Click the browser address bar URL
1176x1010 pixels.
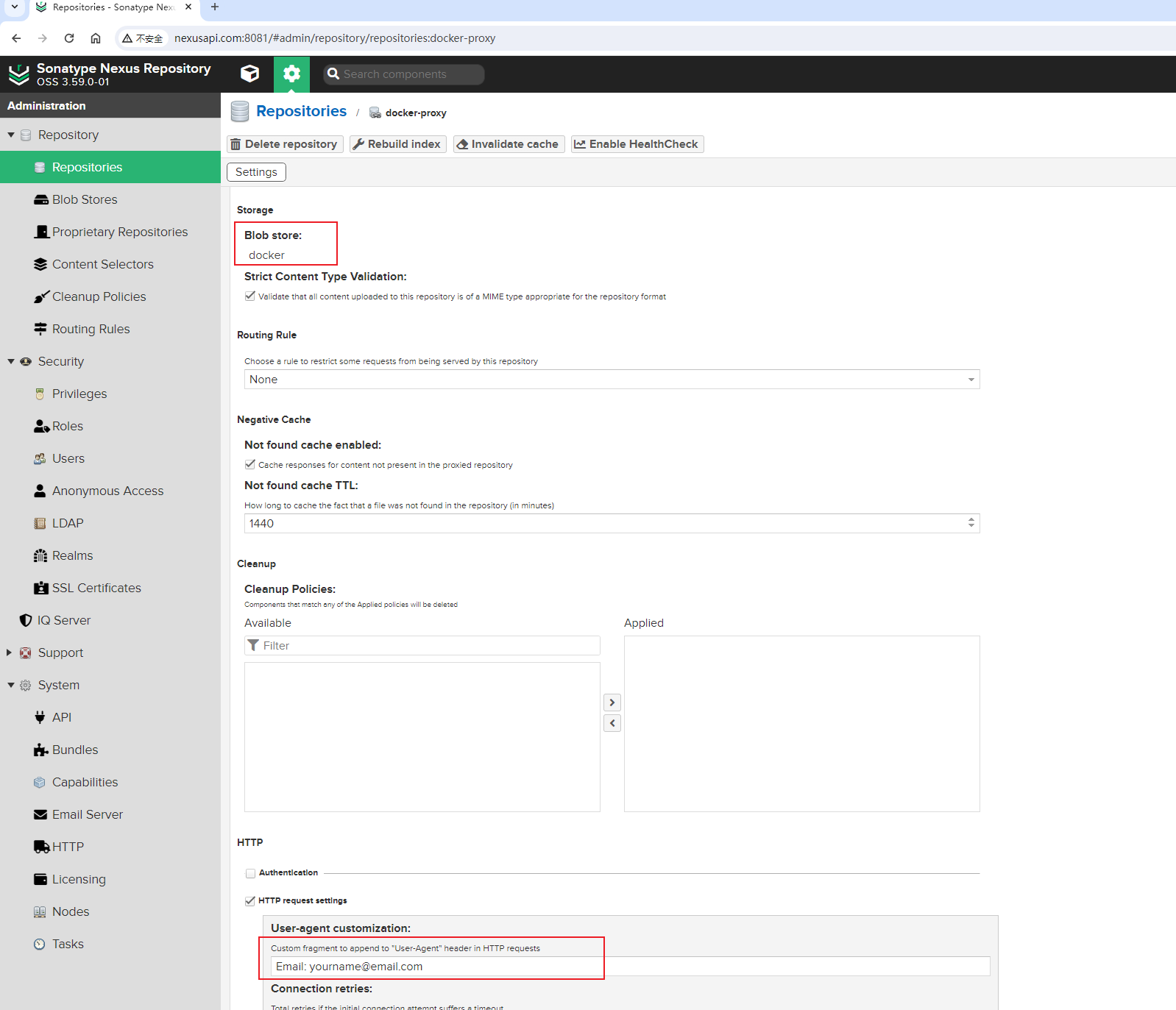pyautogui.click(x=335, y=38)
